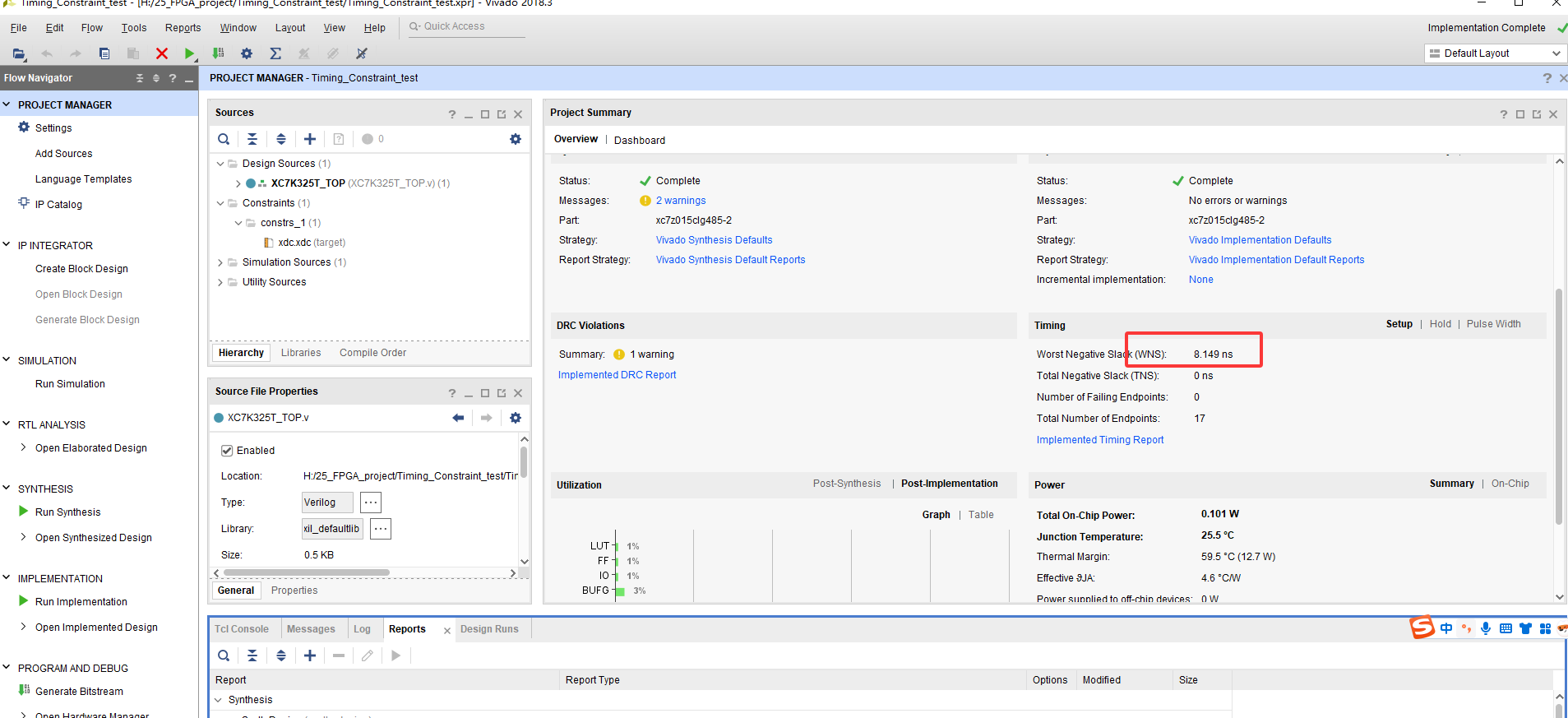Screen dimensions: 1568x718
Task: Collapse all in Reports panel toolbar
Action: (x=252, y=655)
